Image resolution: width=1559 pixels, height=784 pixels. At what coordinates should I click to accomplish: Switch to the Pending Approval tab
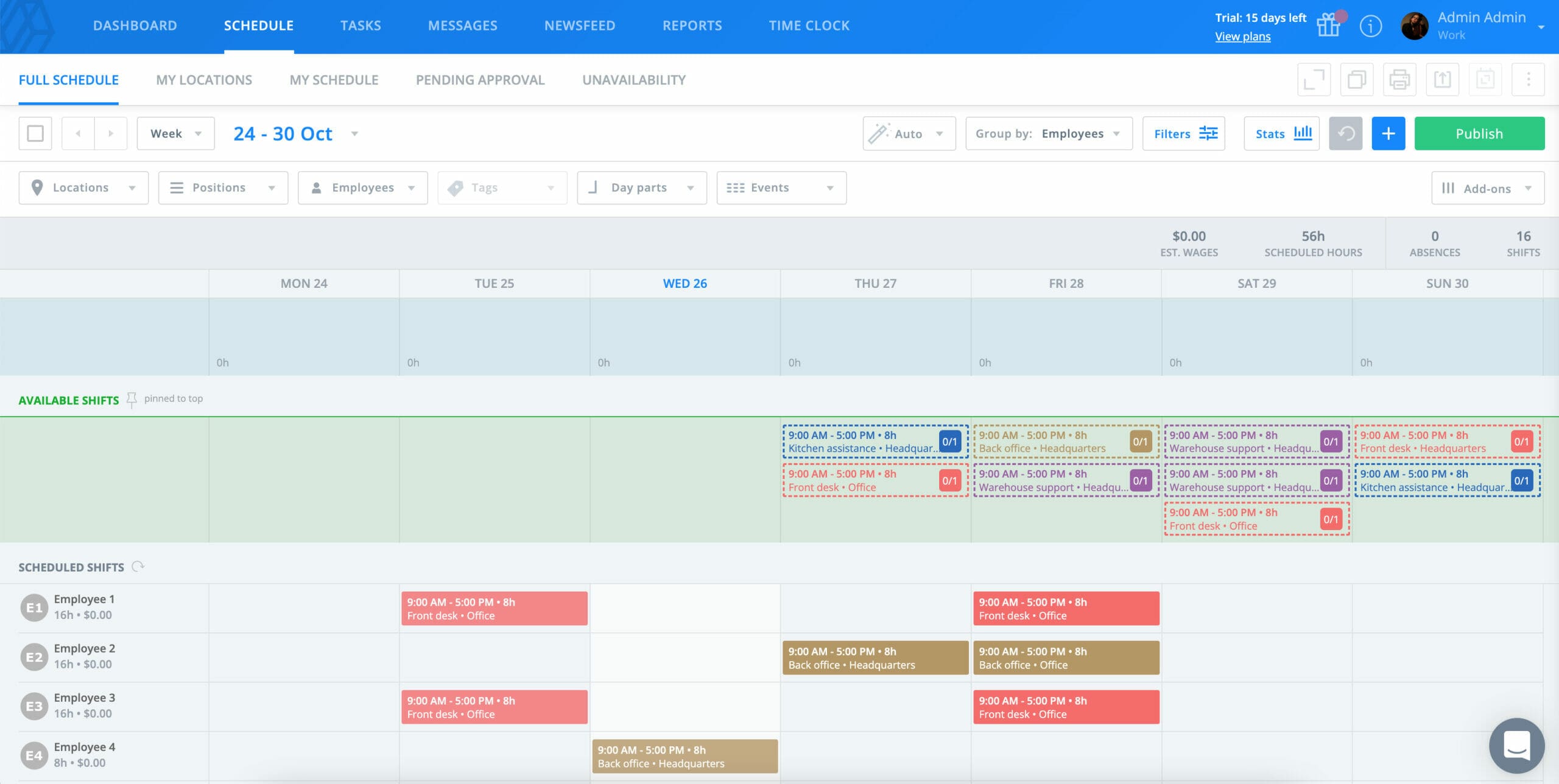[480, 80]
